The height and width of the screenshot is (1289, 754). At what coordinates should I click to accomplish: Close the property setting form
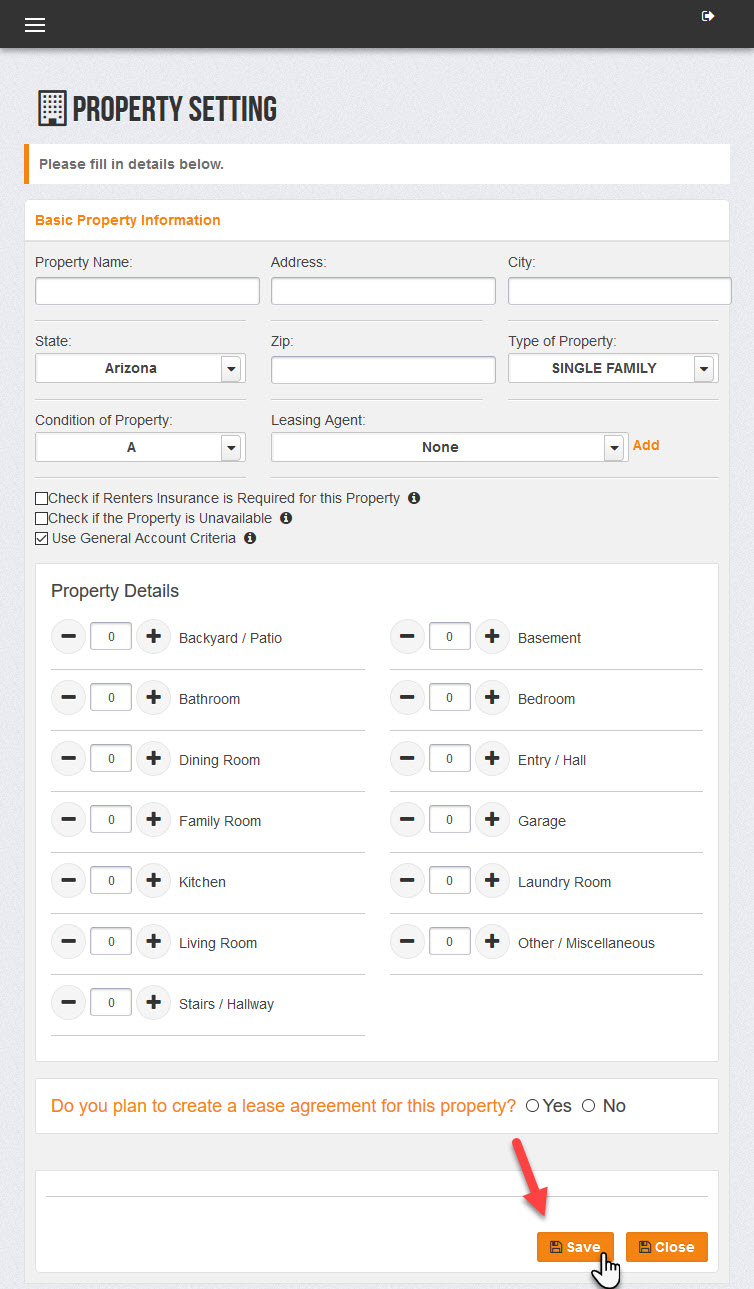click(667, 1247)
